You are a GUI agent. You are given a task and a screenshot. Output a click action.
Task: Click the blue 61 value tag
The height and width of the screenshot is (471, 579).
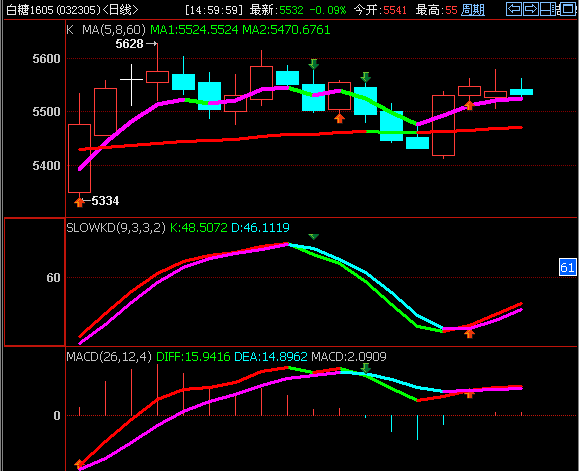(568, 267)
